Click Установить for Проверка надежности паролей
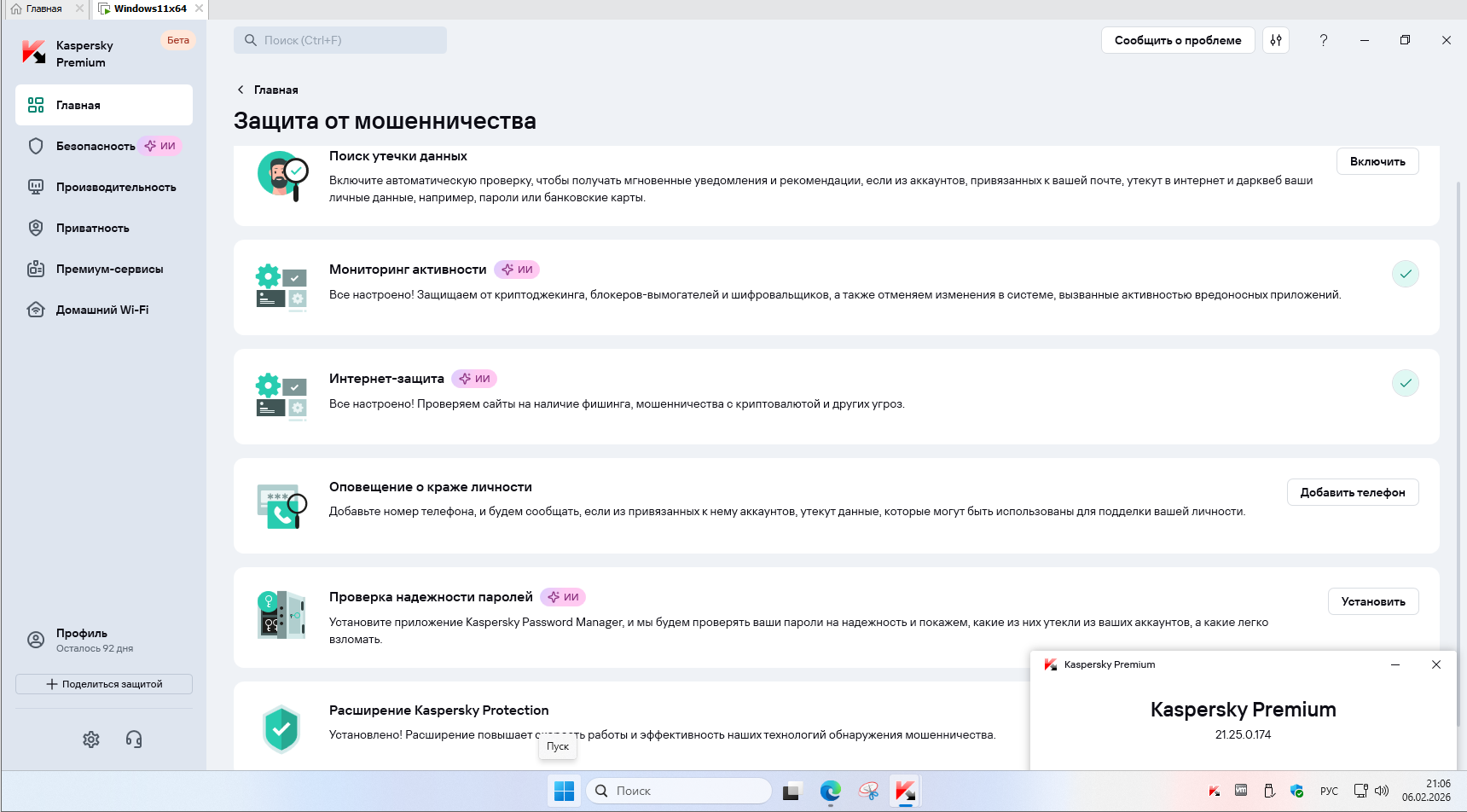Viewport: 1467px width, 812px height. [1373, 601]
